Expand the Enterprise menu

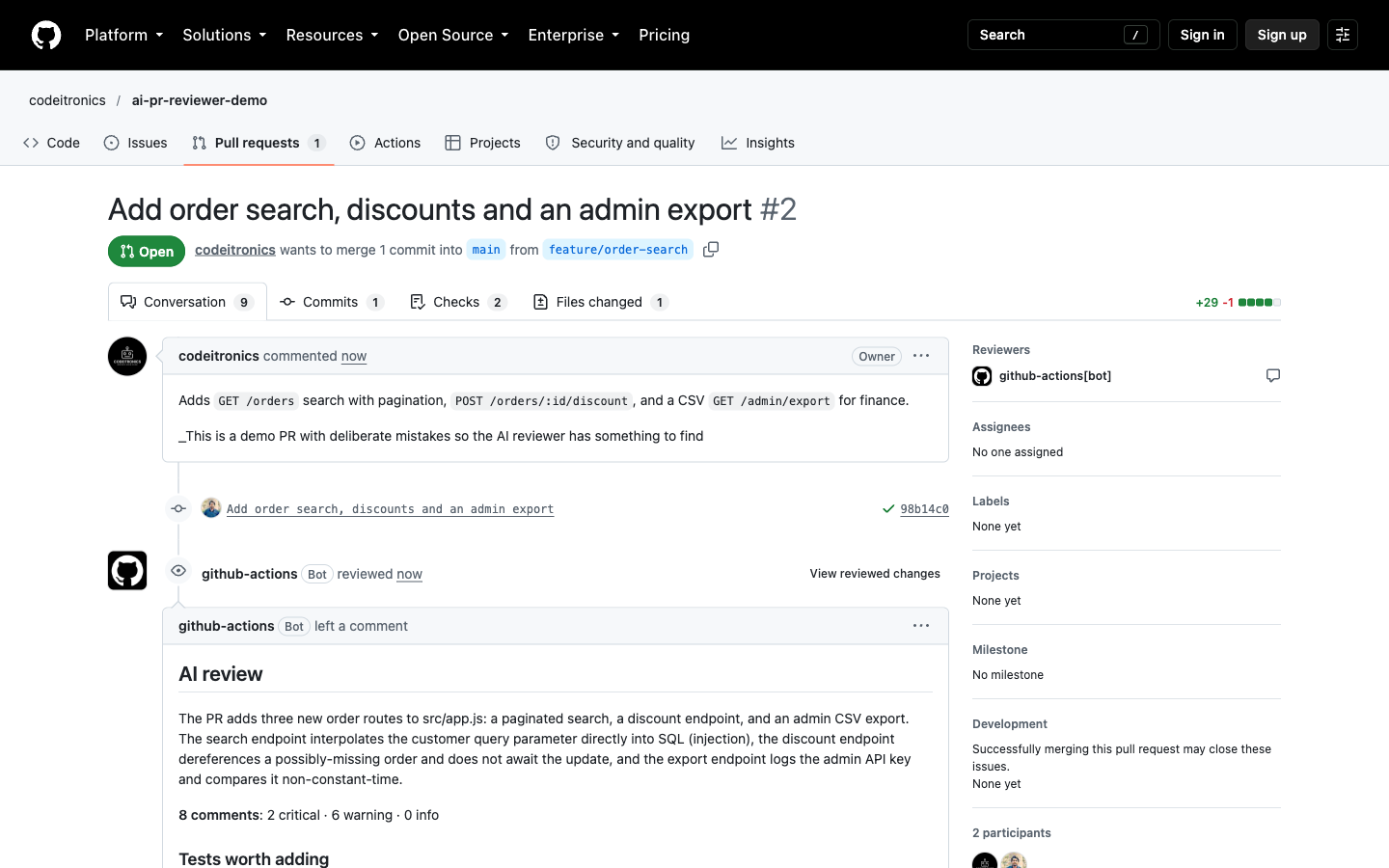point(574,35)
